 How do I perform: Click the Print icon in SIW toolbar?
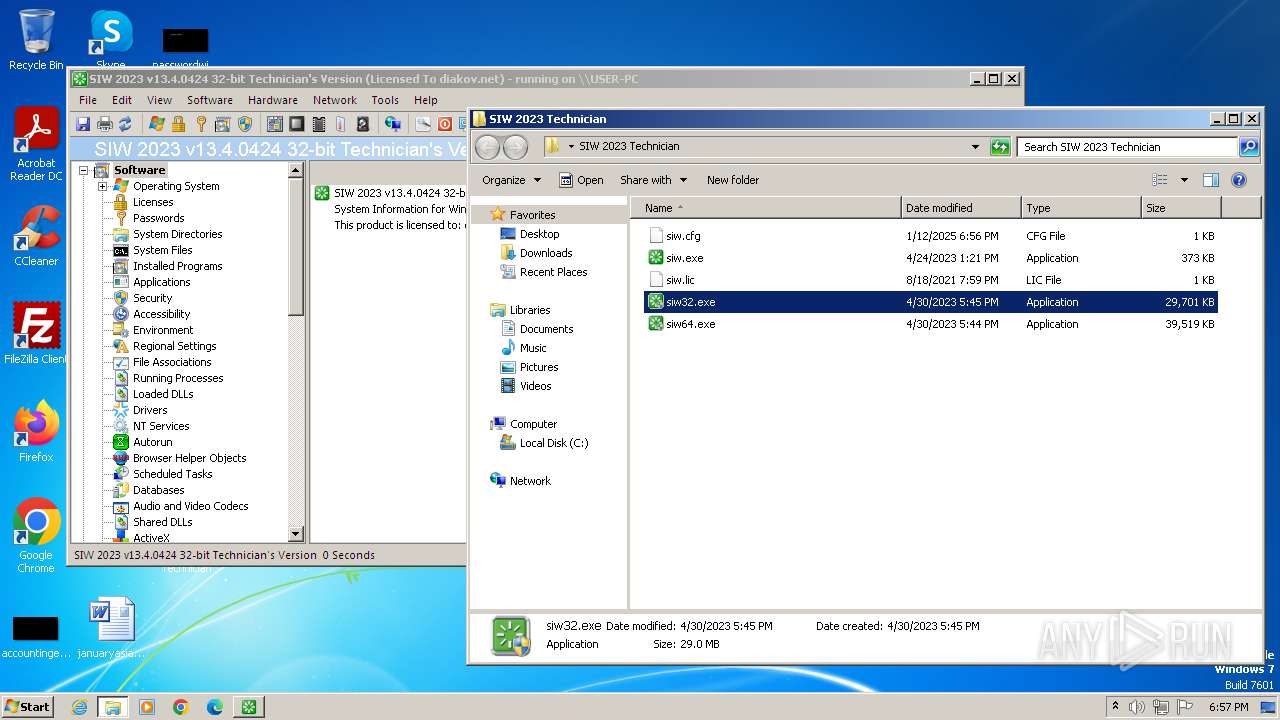click(x=104, y=124)
